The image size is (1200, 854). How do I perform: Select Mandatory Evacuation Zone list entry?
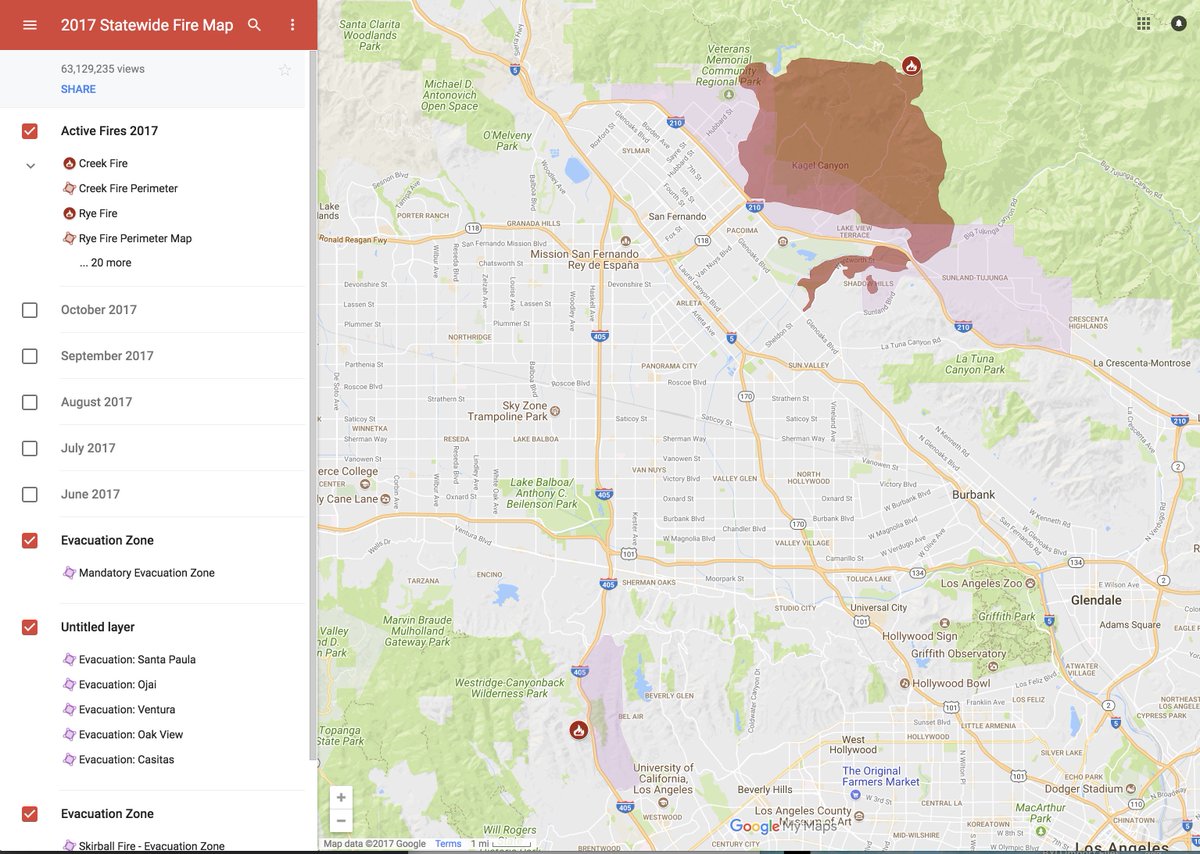point(147,573)
